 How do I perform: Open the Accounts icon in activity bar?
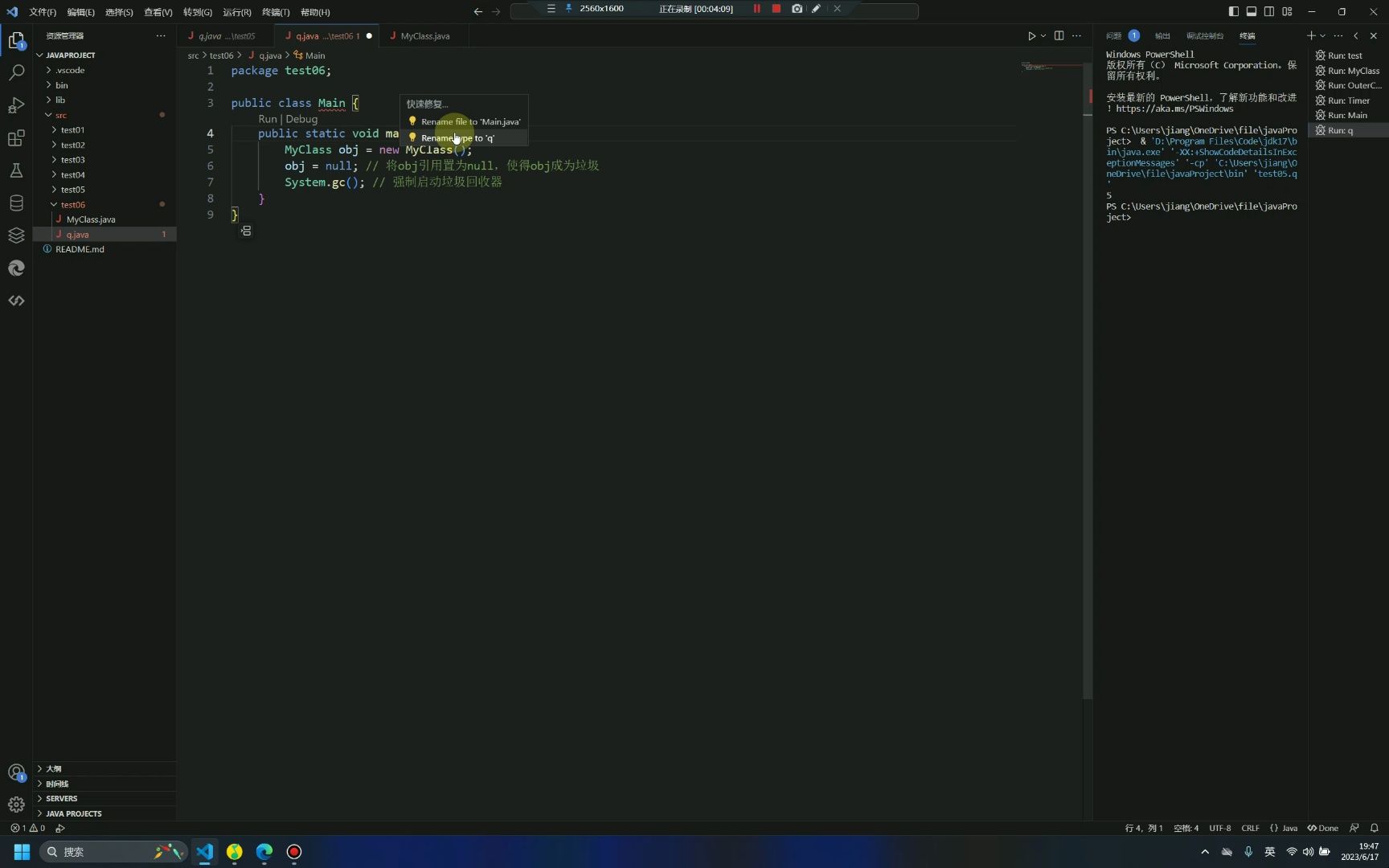pos(16,773)
